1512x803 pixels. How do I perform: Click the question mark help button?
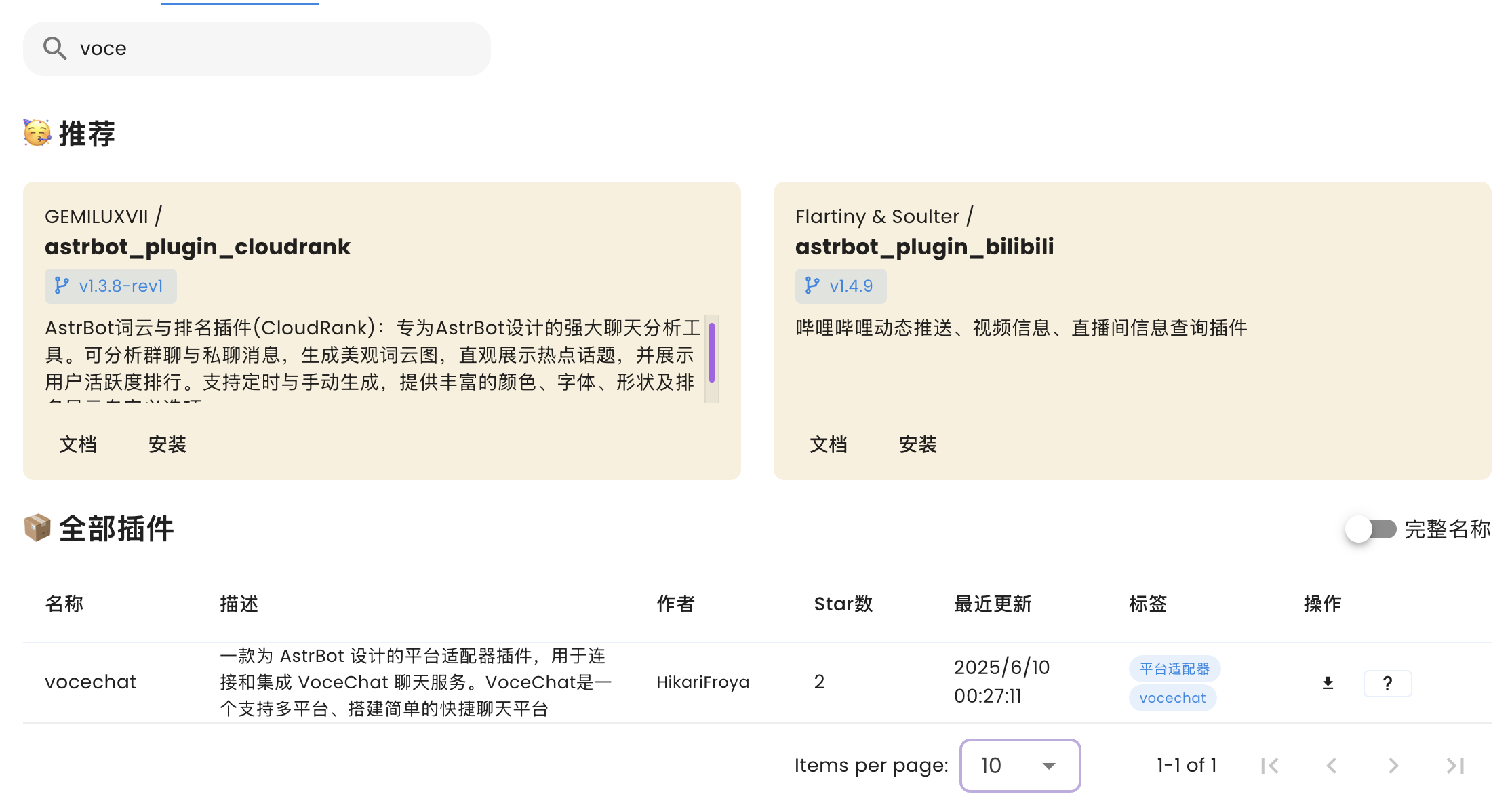click(1387, 683)
